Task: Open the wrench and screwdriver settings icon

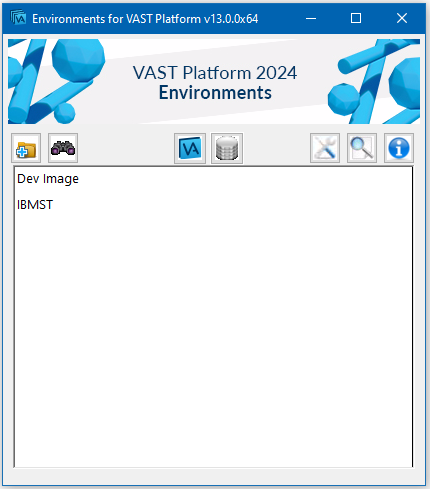Action: pyautogui.click(x=325, y=148)
